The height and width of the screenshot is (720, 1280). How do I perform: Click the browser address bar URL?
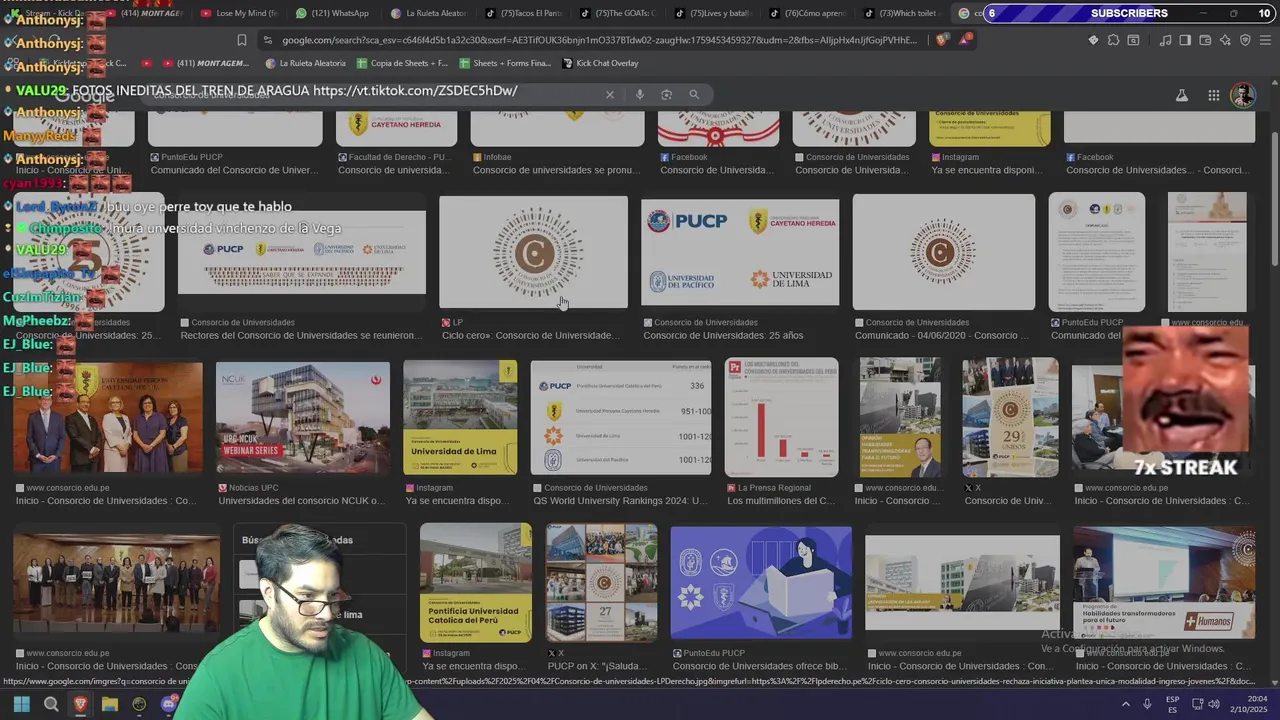click(598, 40)
